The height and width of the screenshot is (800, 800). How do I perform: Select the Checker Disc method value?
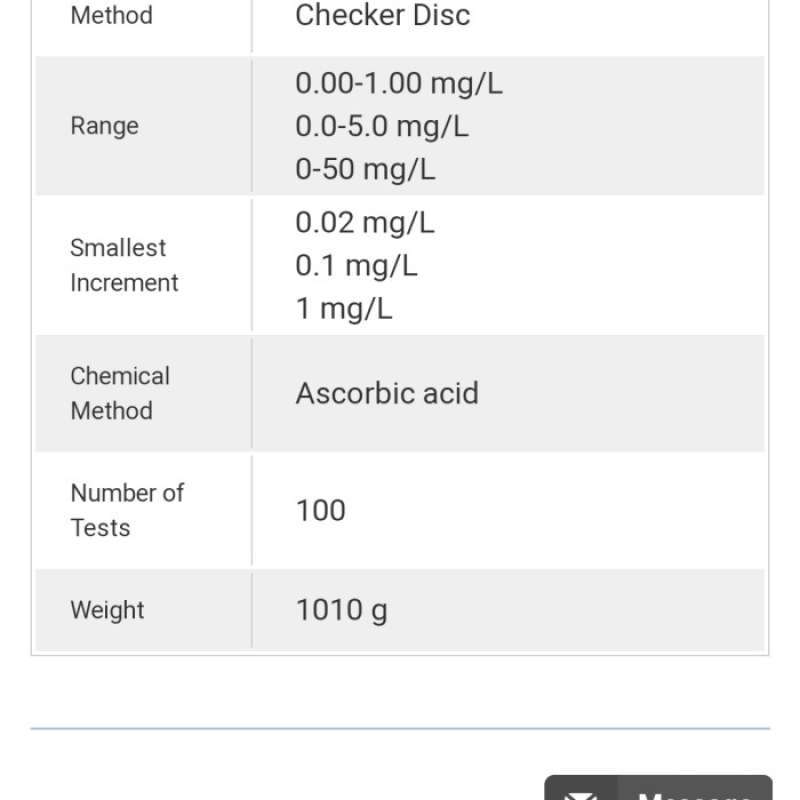tap(382, 15)
